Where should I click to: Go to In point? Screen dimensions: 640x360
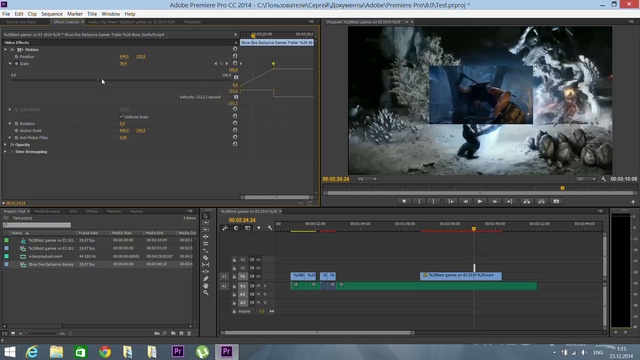coord(451,201)
